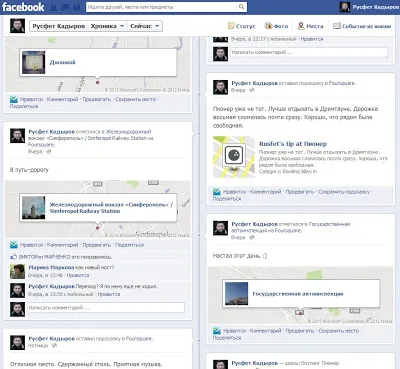Viewport: 400px width, 369px height.
Task: Click railway station photo thumbnail
Action: coord(33,207)
